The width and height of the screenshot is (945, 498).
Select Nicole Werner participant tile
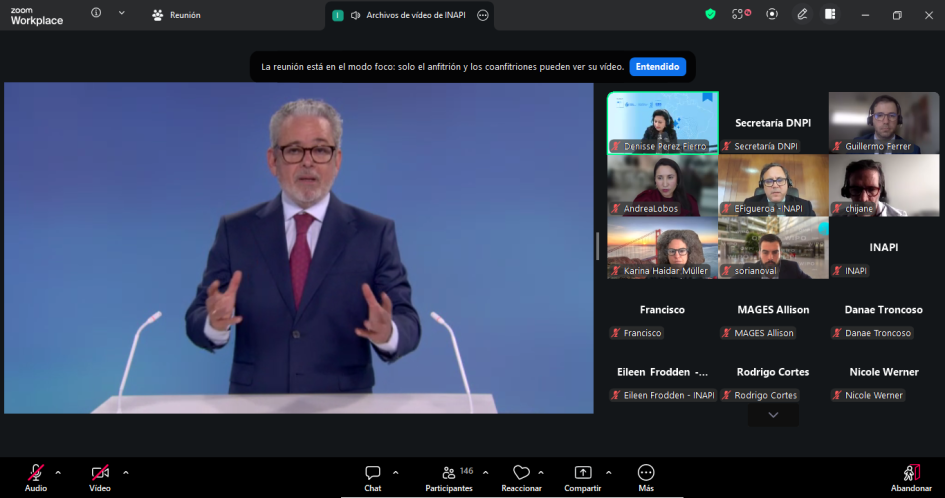pyautogui.click(x=884, y=373)
